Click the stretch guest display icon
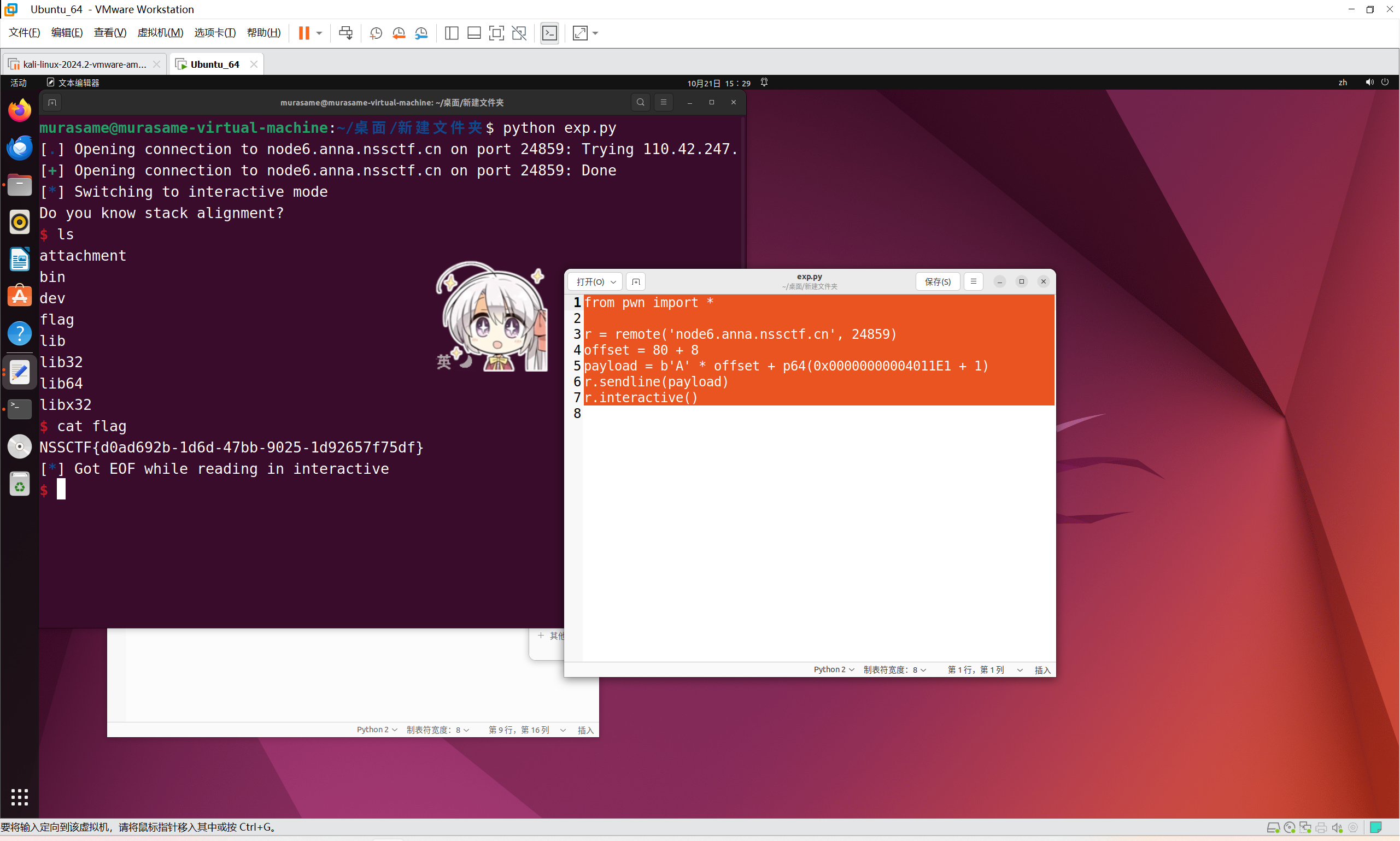This screenshot has width=1400, height=841. point(580,33)
